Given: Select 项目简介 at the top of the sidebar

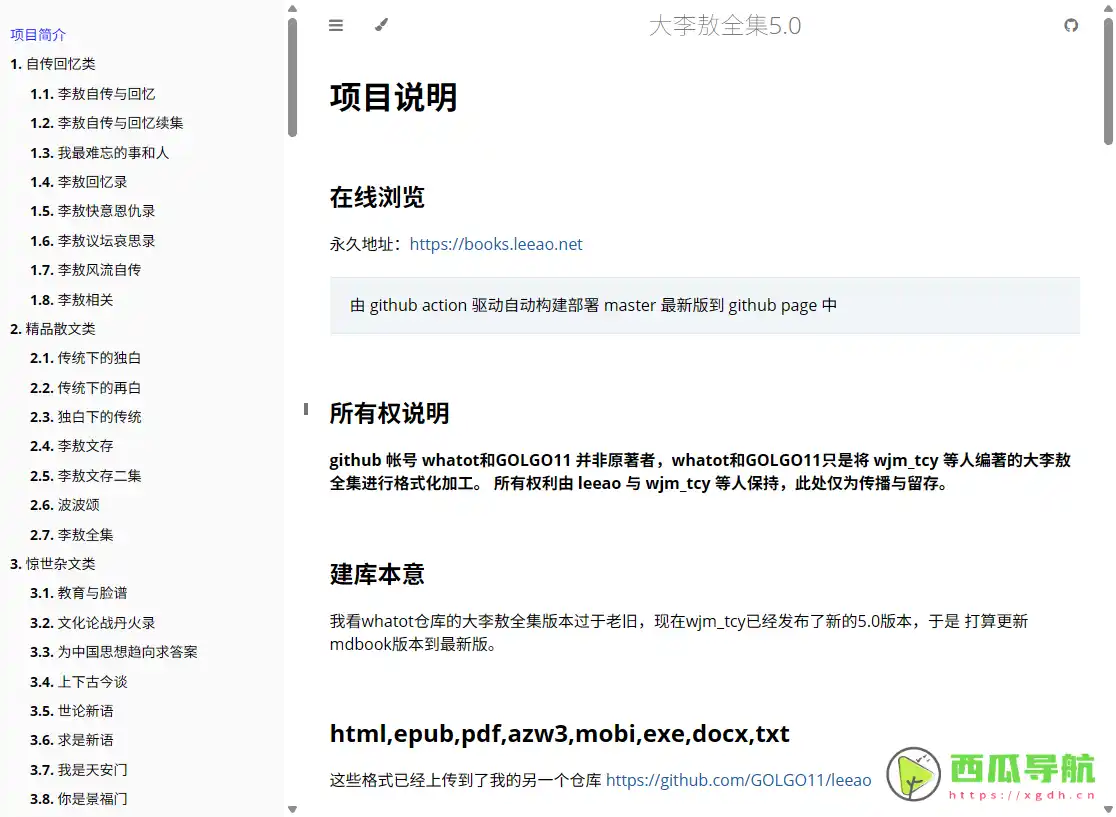Looking at the screenshot, I should [x=38, y=34].
